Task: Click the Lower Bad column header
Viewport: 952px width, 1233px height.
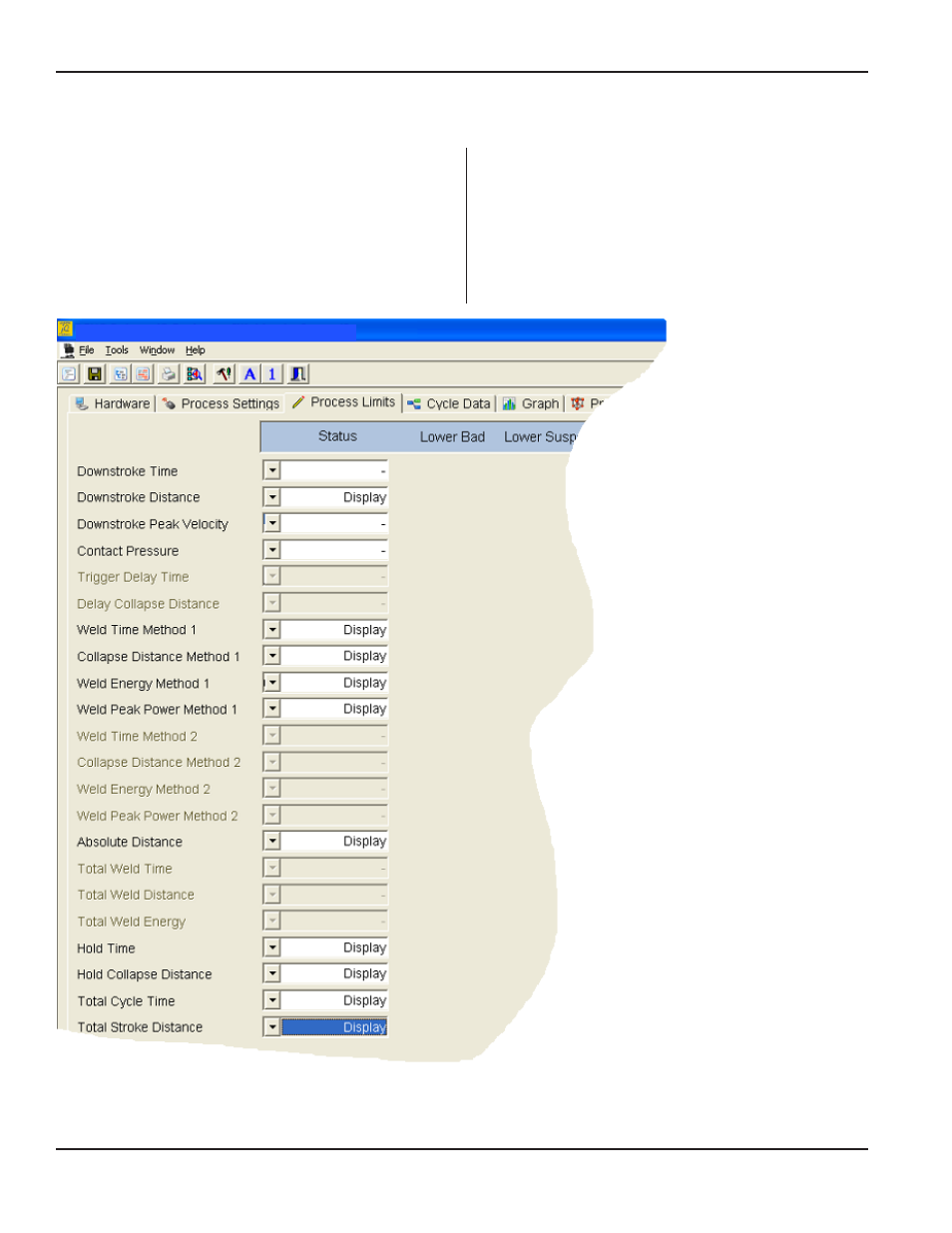Action: coord(452,437)
